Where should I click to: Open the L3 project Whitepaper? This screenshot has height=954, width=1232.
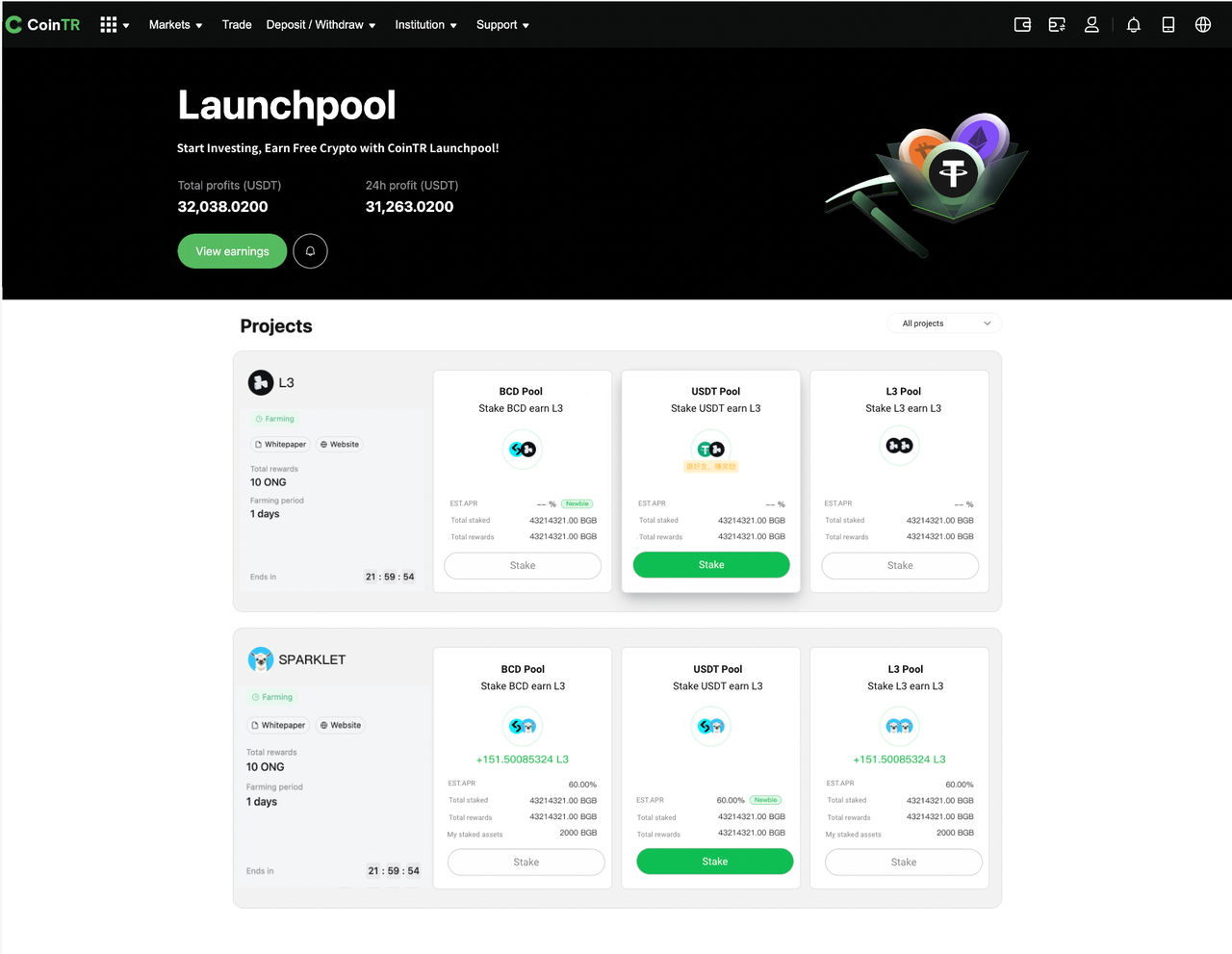pyautogui.click(x=280, y=445)
